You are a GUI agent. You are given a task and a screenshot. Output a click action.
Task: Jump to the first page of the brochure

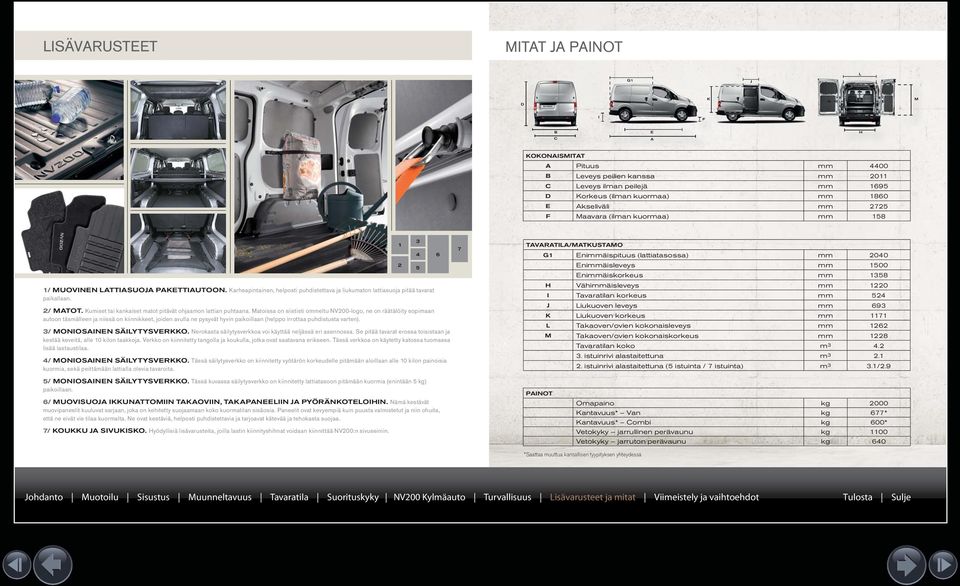[17, 565]
